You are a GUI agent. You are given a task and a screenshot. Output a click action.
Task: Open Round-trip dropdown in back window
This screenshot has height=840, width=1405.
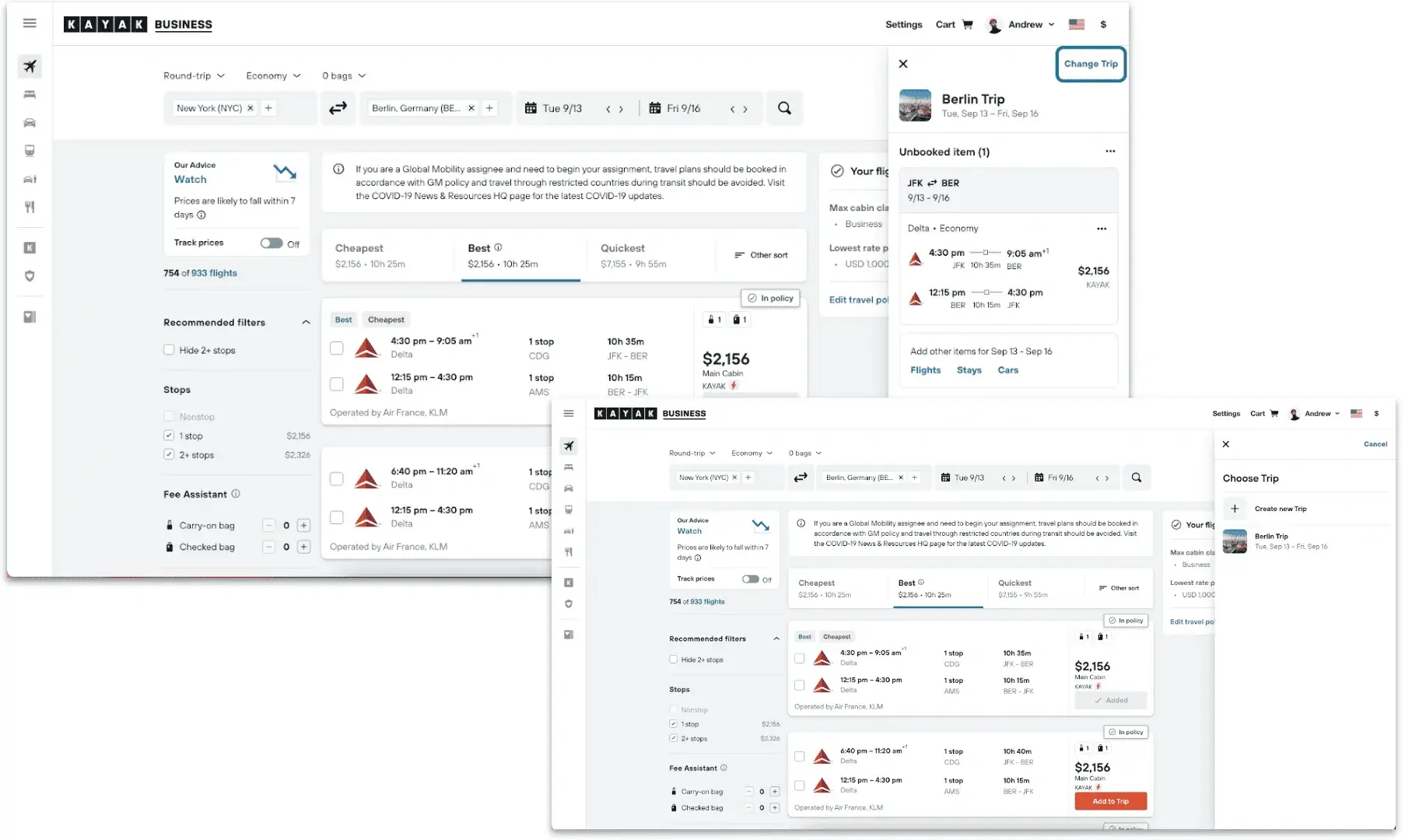[194, 75]
